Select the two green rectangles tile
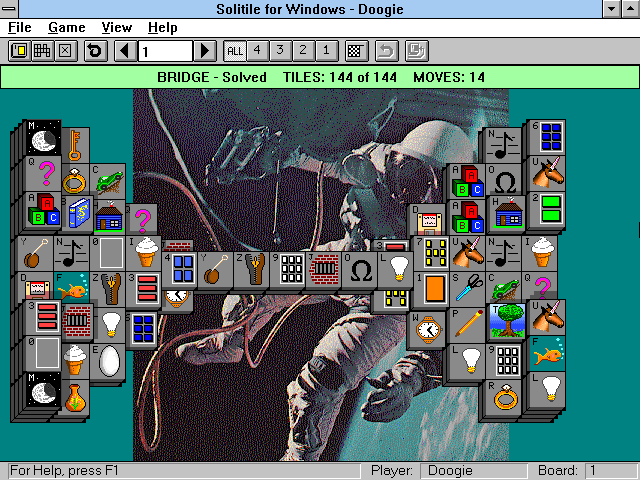 pyautogui.click(x=548, y=209)
